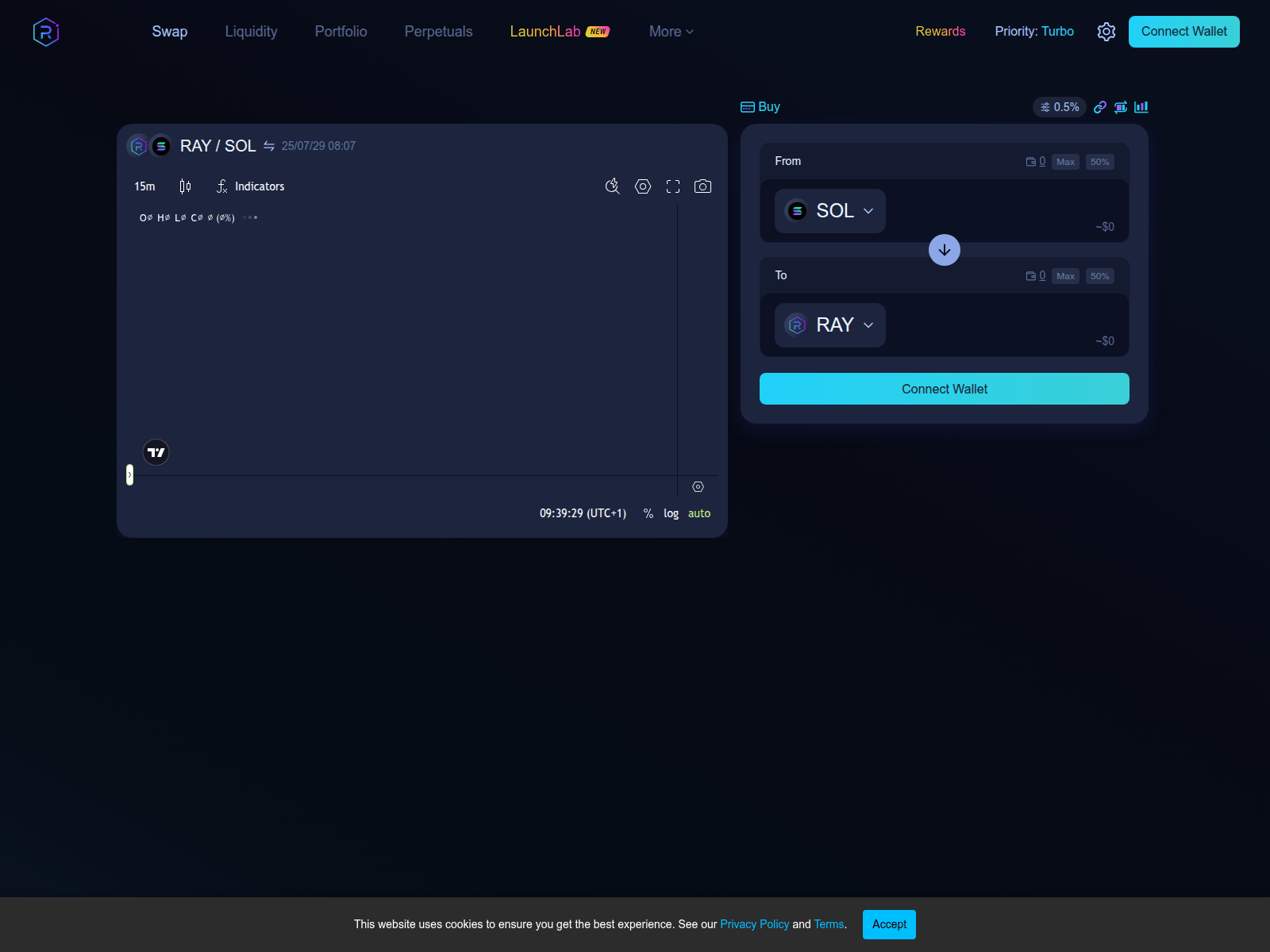Flip the RAY / SOL pair arrows
Screen dimensions: 1270x952
[269, 146]
